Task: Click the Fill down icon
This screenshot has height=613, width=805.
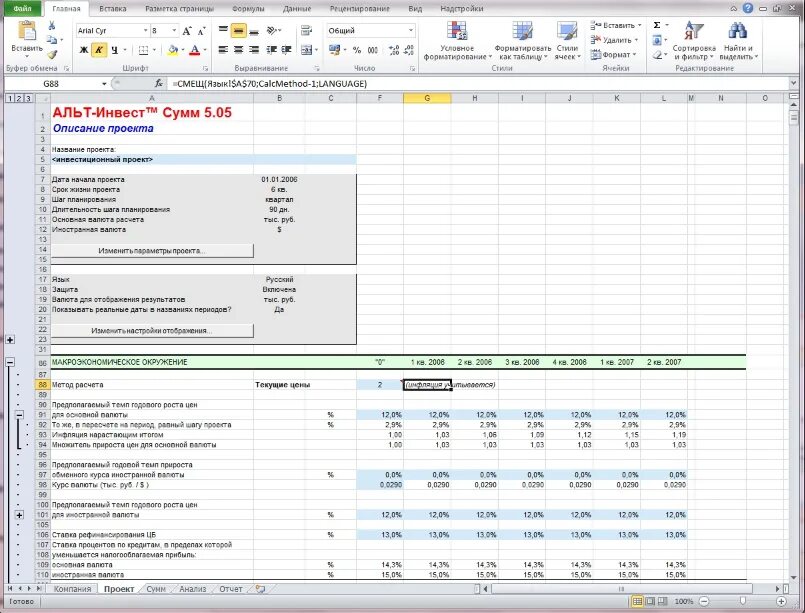Action: point(657,40)
